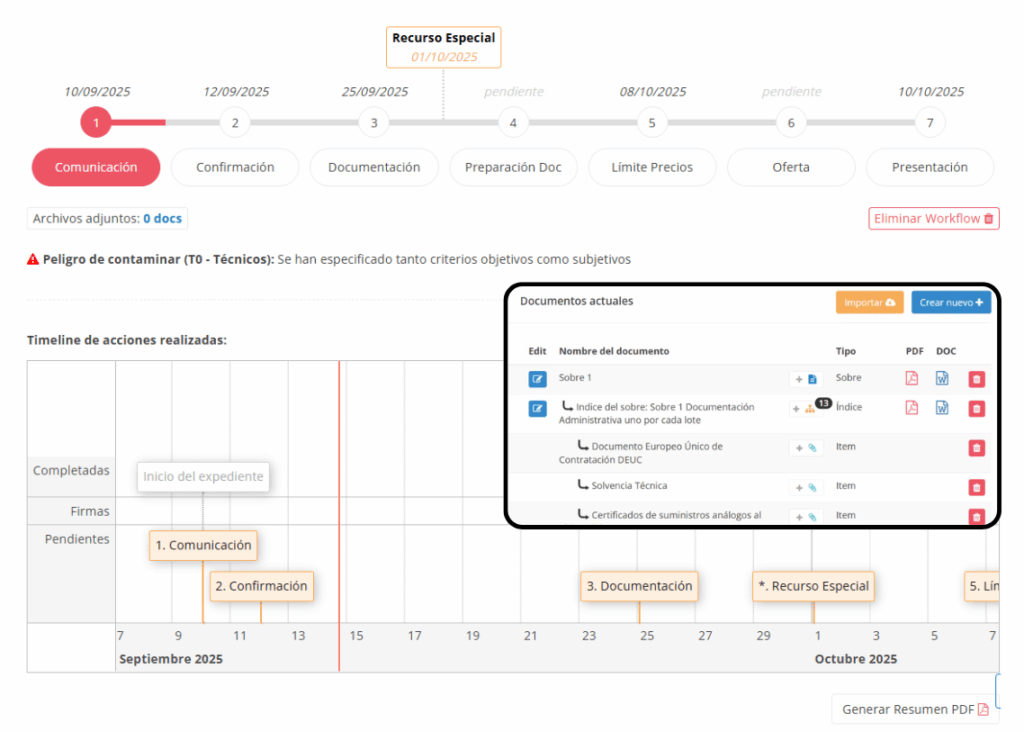Image resolution: width=1024 pixels, height=732 pixels.
Task: Edit the Indice del sobre row
Action: pyautogui.click(x=537, y=408)
